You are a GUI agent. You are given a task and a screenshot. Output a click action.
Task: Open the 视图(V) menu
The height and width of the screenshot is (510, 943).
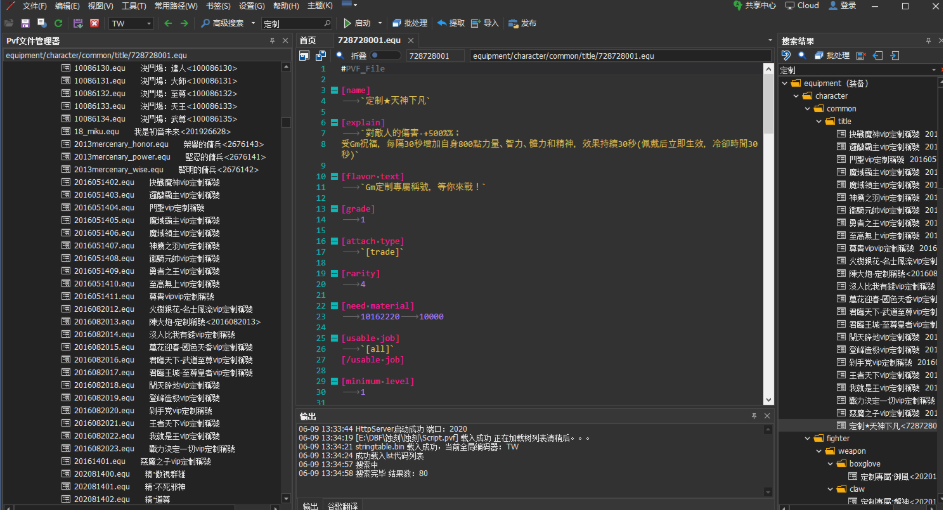pyautogui.click(x=100, y=5)
